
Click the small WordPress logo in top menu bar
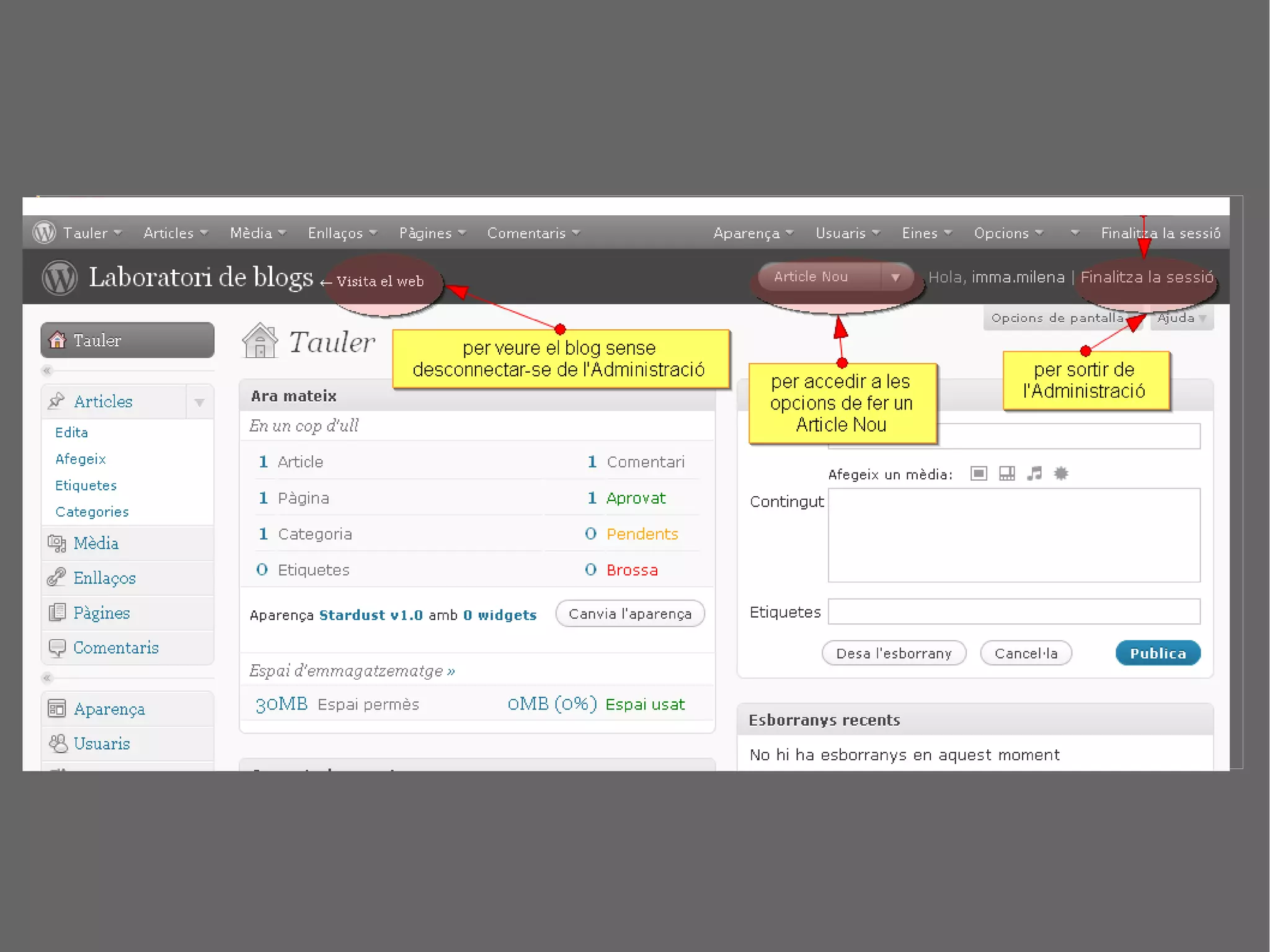click(x=44, y=233)
